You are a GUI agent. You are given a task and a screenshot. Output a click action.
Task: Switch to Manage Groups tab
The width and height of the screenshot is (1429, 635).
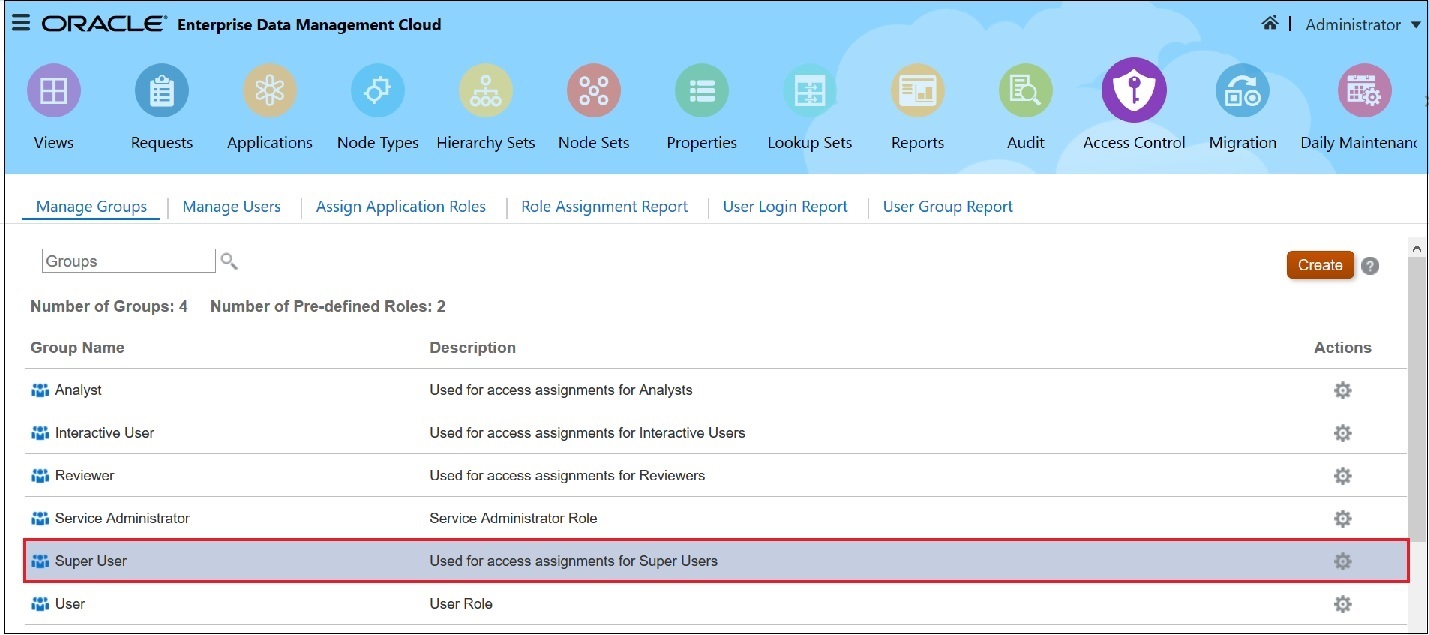tap(91, 207)
